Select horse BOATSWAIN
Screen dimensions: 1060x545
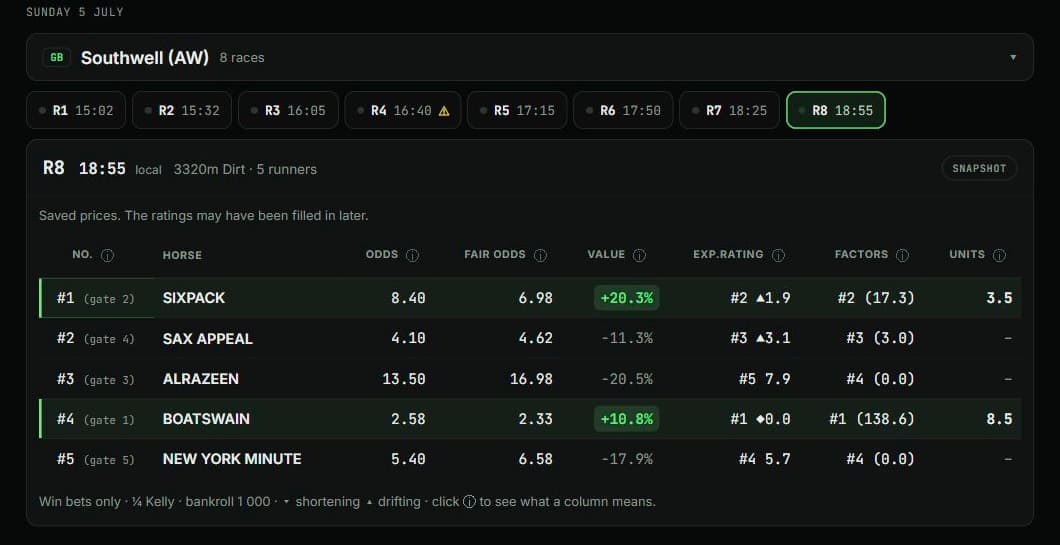tap(206, 419)
